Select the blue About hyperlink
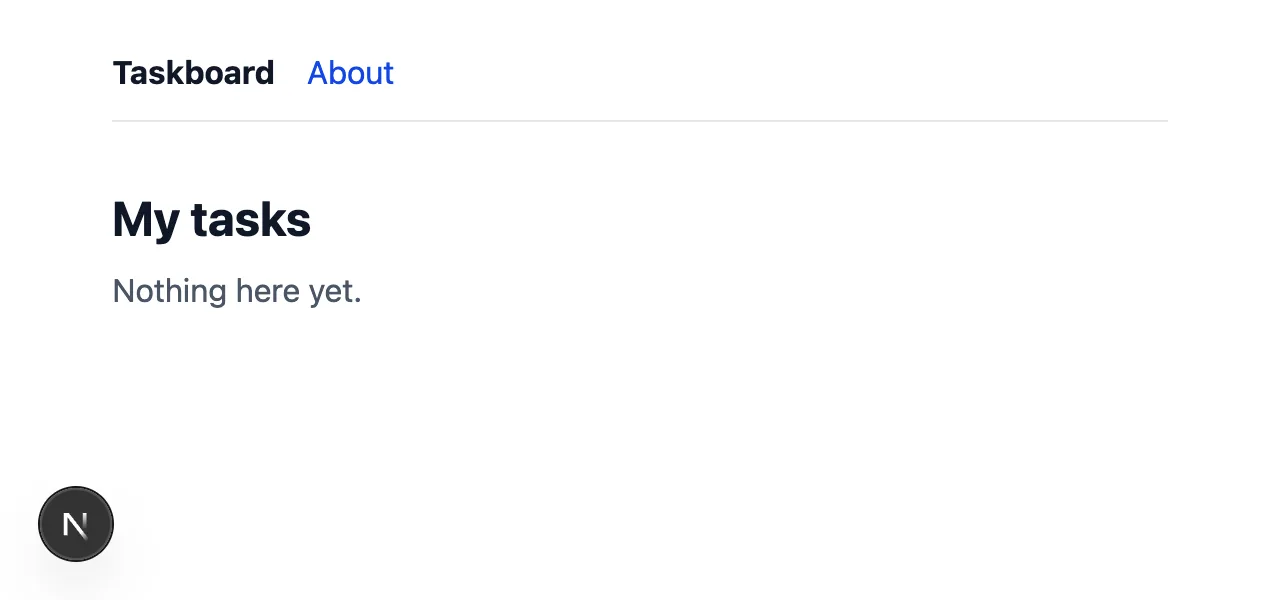1280x600 pixels. point(350,73)
